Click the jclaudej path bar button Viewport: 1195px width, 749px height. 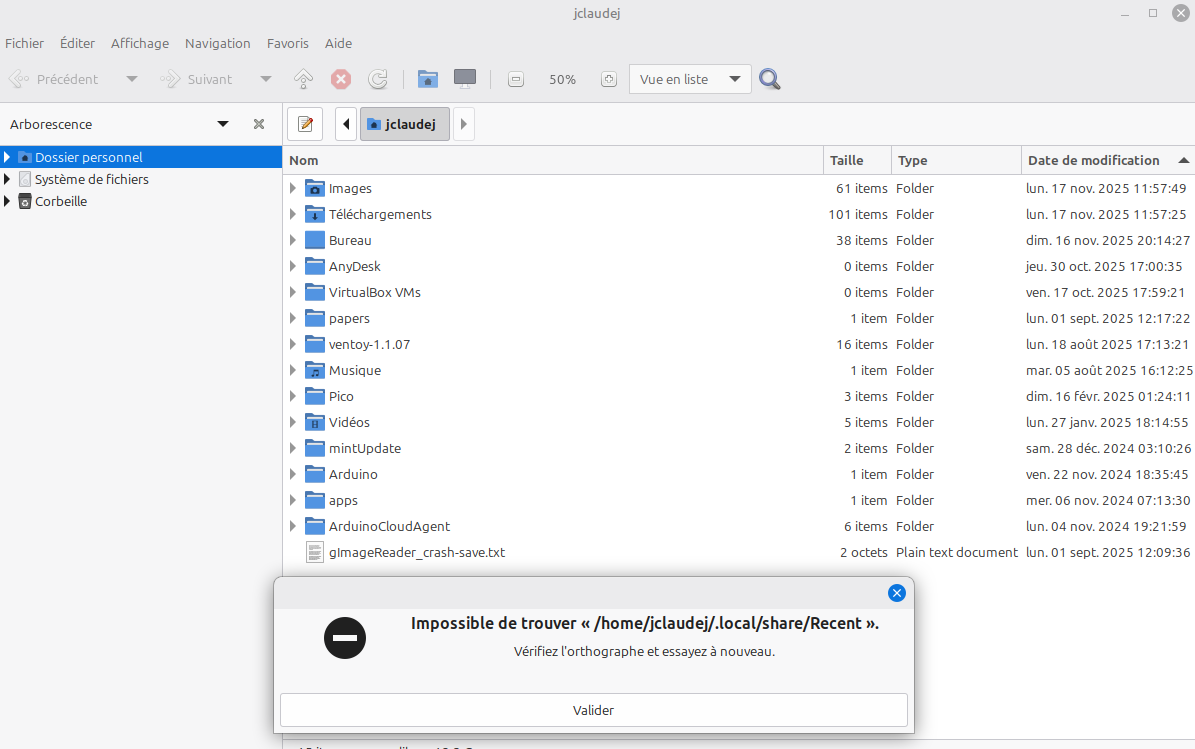(405, 124)
